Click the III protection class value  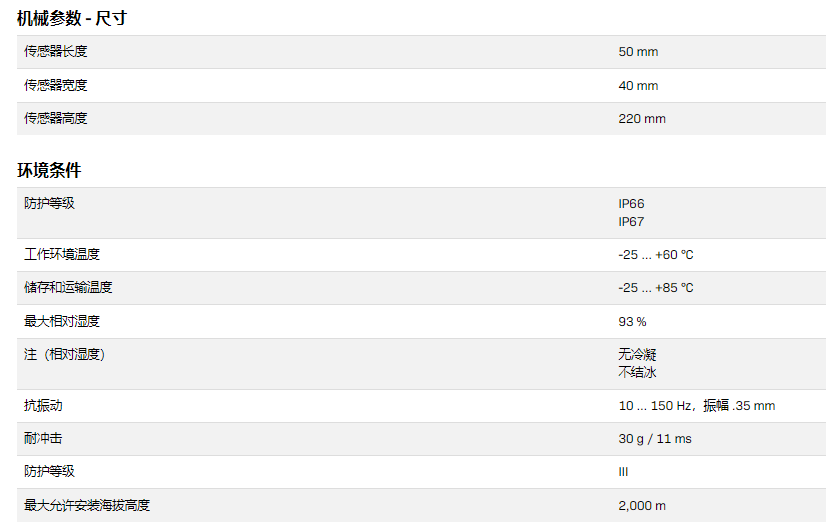pos(624,472)
